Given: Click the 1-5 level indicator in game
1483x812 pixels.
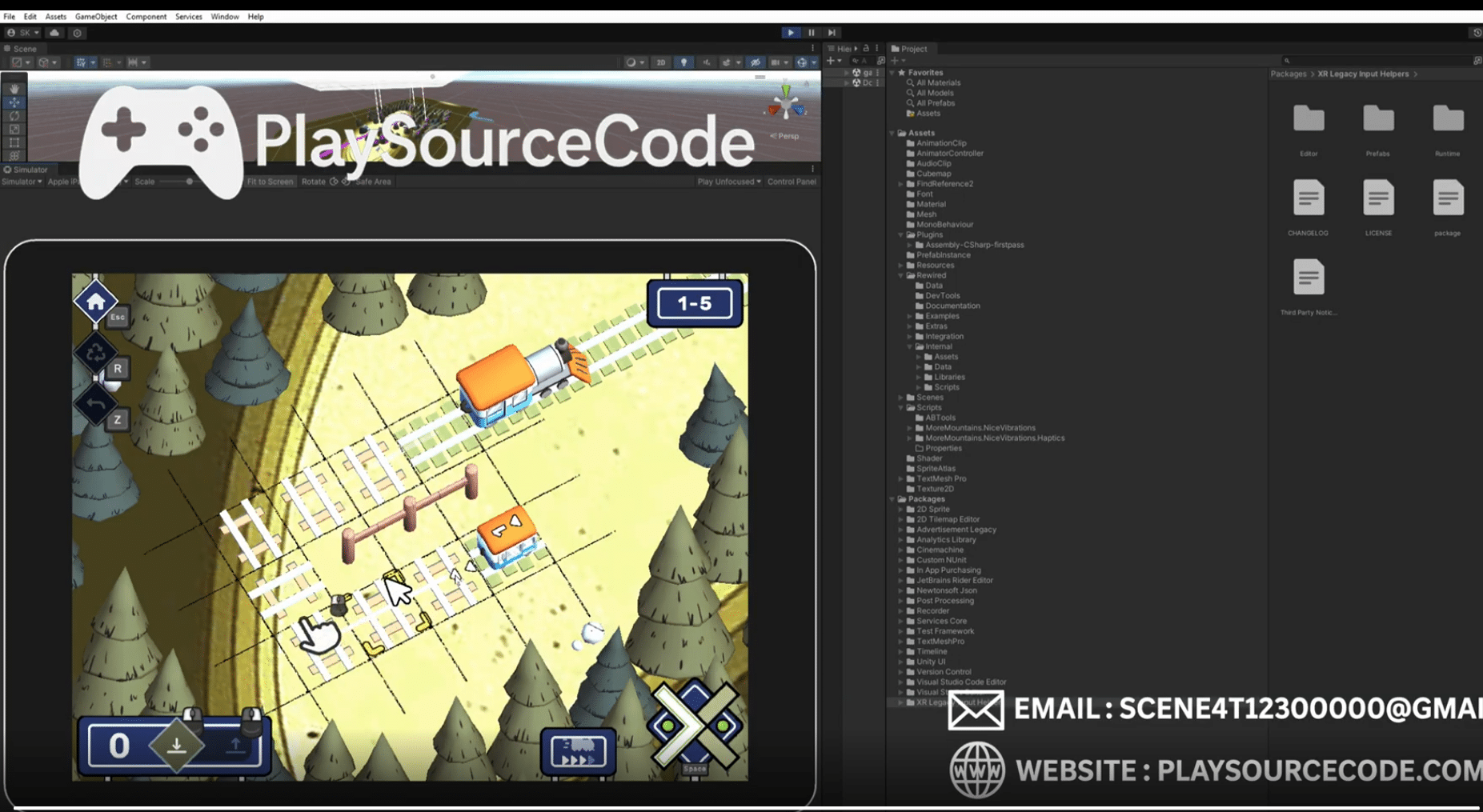Looking at the screenshot, I should coord(694,303).
